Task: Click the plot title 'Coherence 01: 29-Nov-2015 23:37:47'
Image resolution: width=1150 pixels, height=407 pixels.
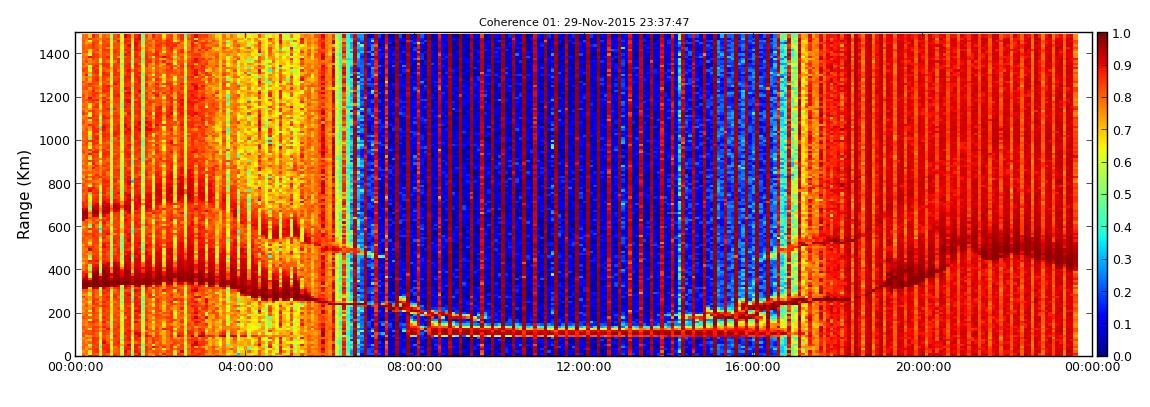Action: coord(584,23)
